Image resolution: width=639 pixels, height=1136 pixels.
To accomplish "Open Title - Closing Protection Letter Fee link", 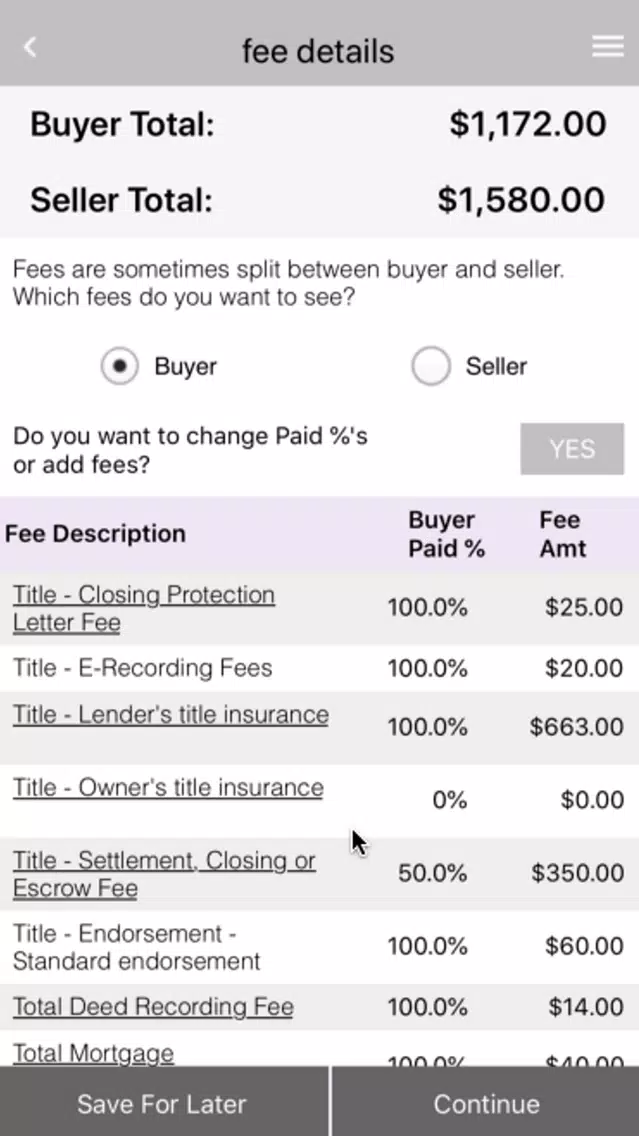I will (x=143, y=609).
